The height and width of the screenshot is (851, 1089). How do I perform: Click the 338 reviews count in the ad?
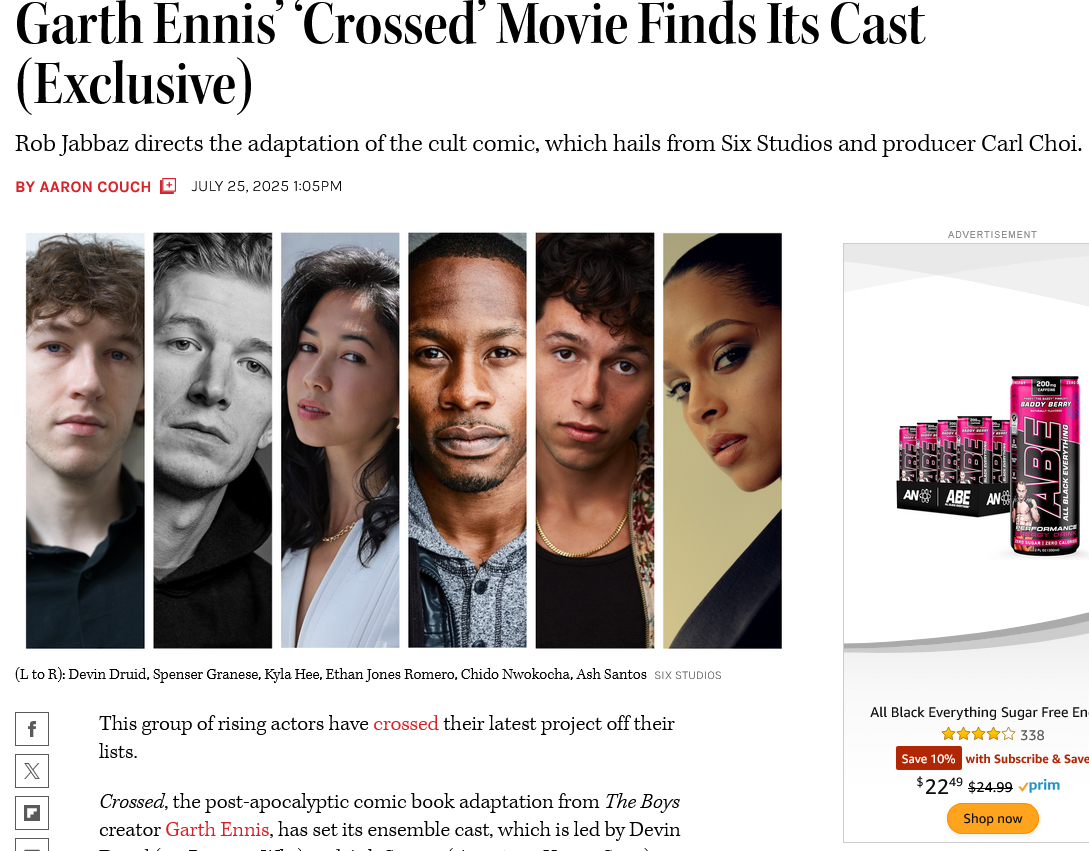[1032, 735]
